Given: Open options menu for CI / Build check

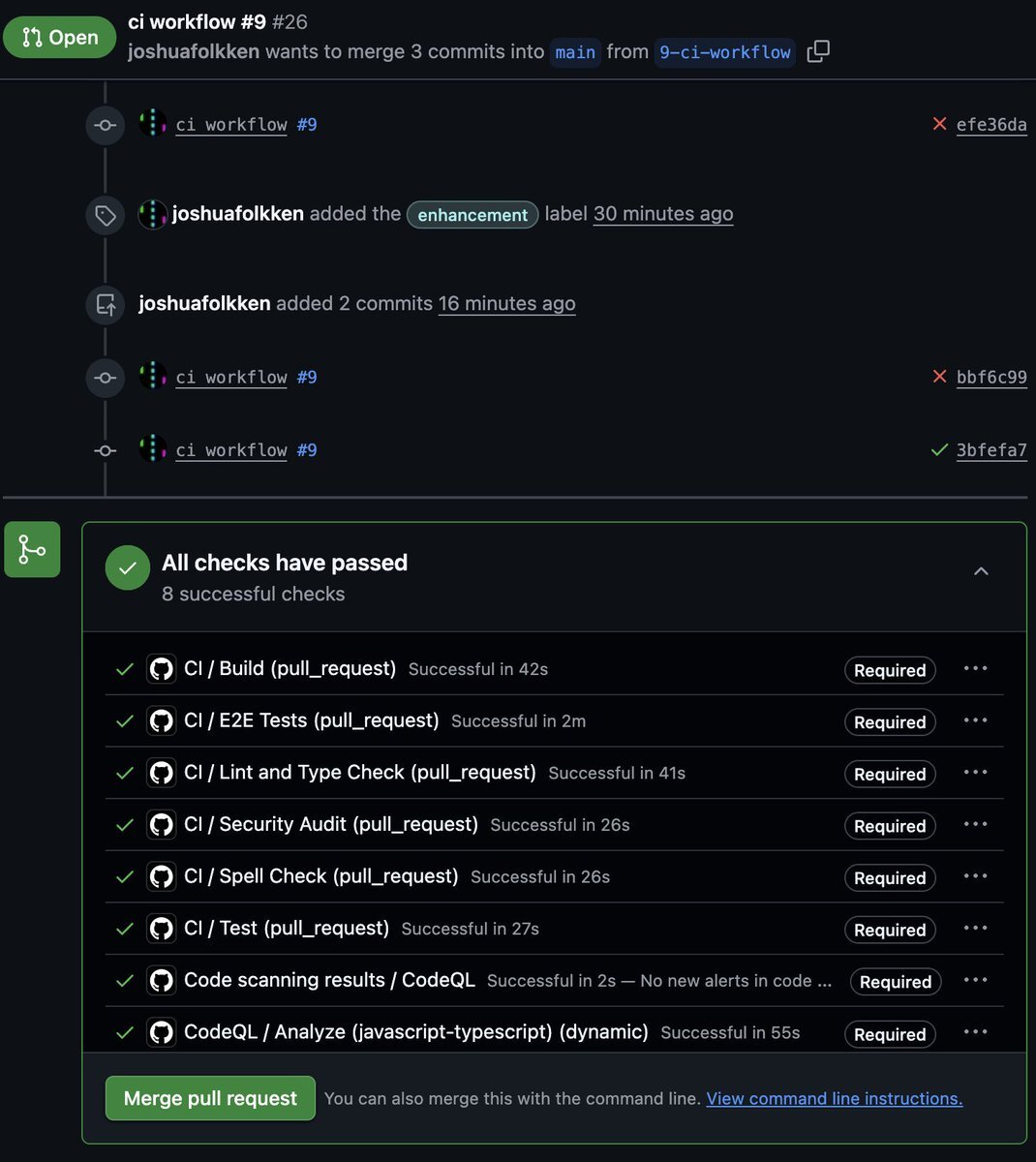Looking at the screenshot, I should [x=975, y=669].
